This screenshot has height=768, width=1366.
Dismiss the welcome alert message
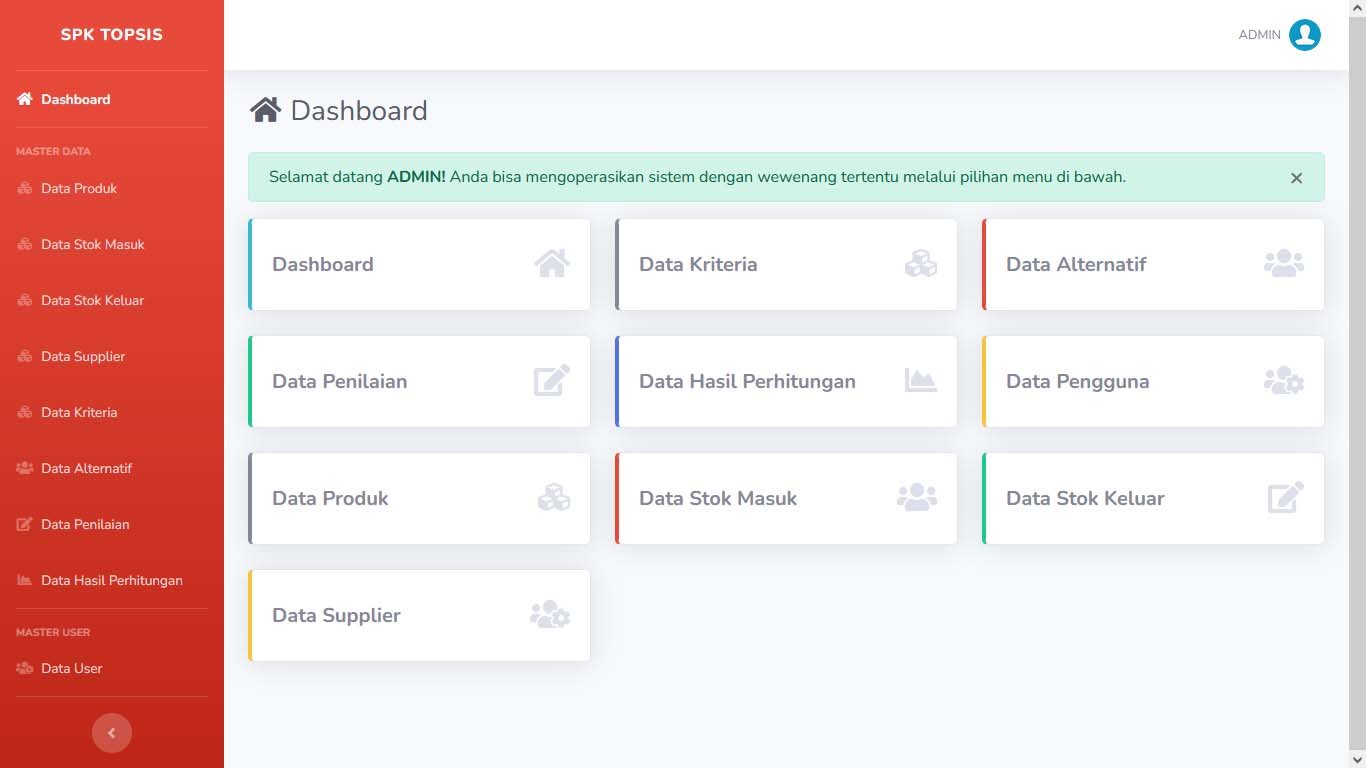point(1296,178)
